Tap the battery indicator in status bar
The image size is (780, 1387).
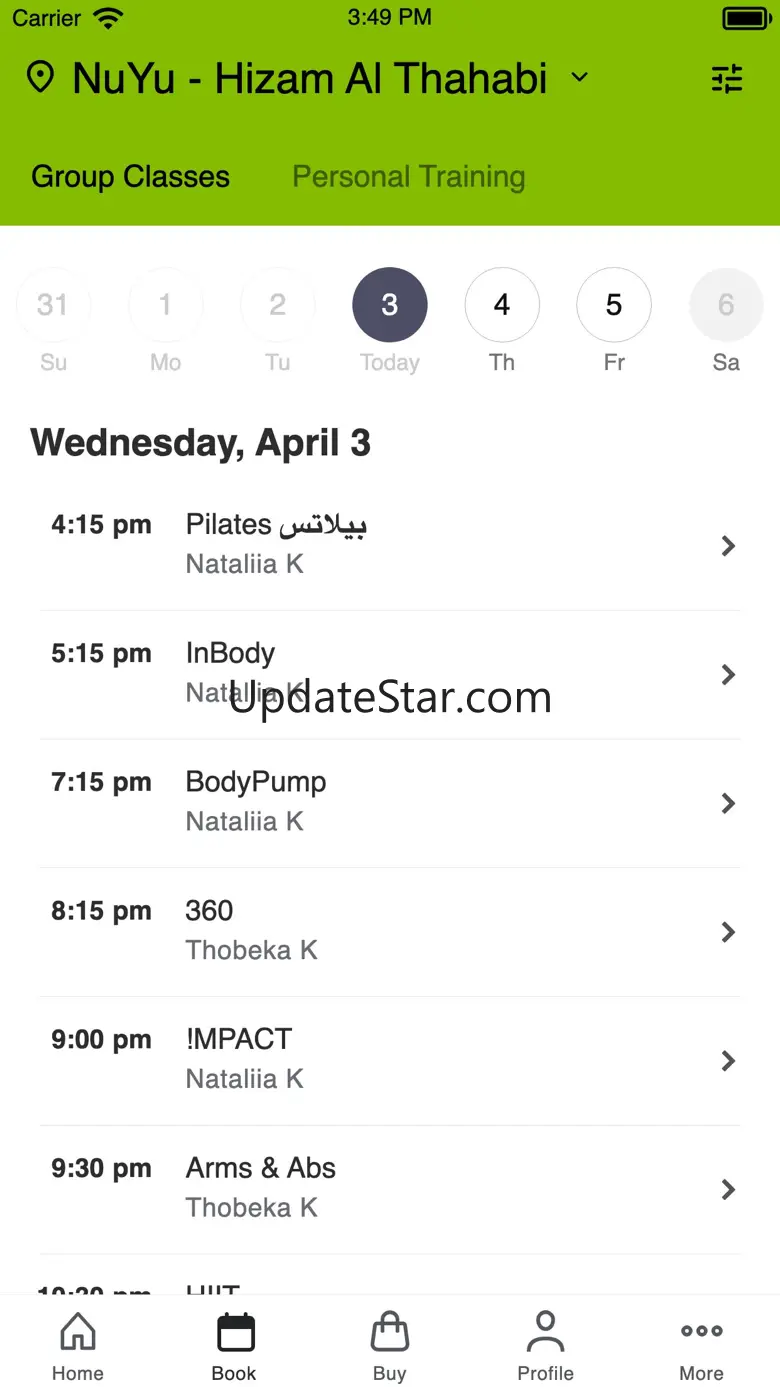coord(745,18)
